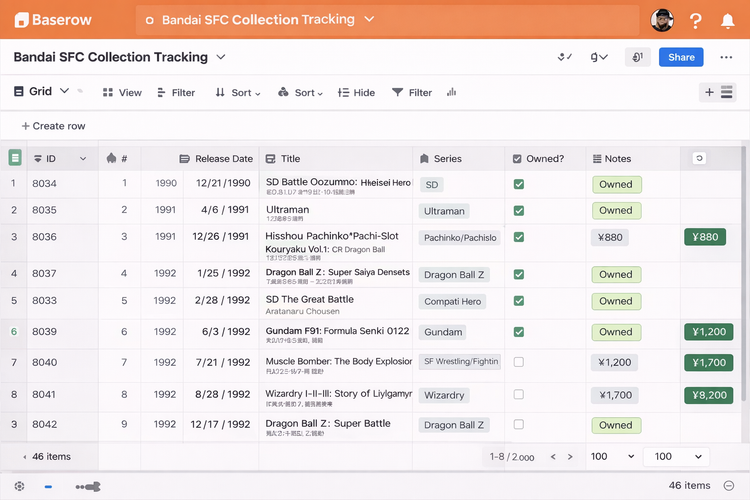Click the bar chart icon in toolbar
Viewport: 750px width, 500px height.
pyautogui.click(x=452, y=92)
